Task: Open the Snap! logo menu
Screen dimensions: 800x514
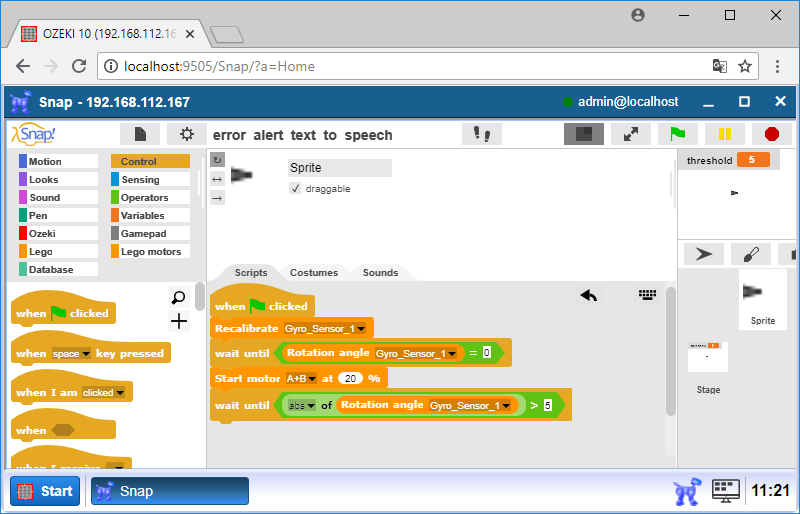Action: [x=34, y=134]
